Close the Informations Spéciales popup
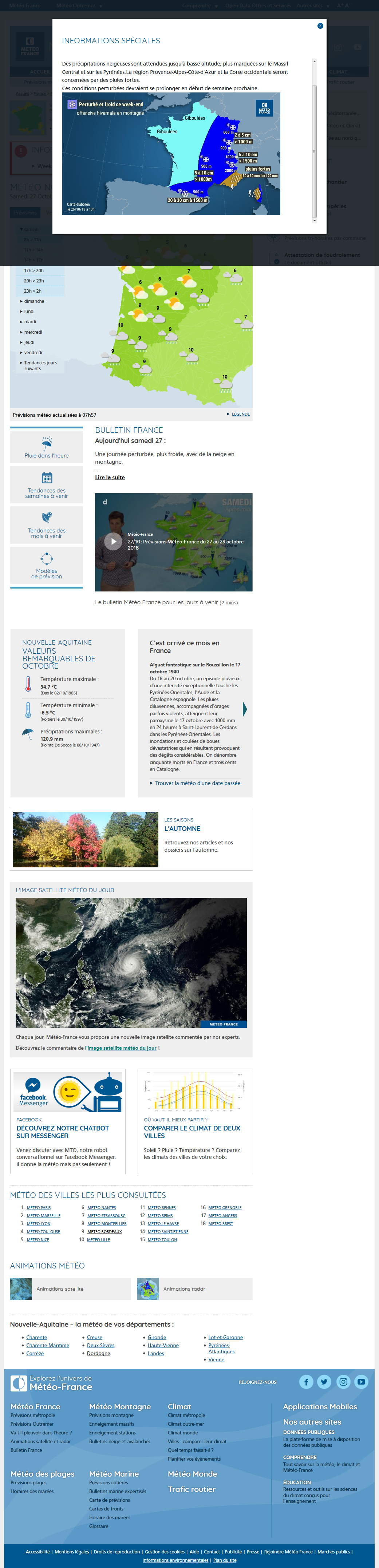The image size is (379, 1568). coord(320,25)
